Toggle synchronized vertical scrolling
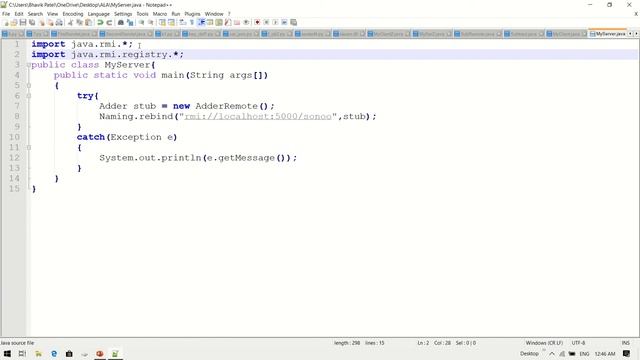640x360 pixels. coord(162,22)
